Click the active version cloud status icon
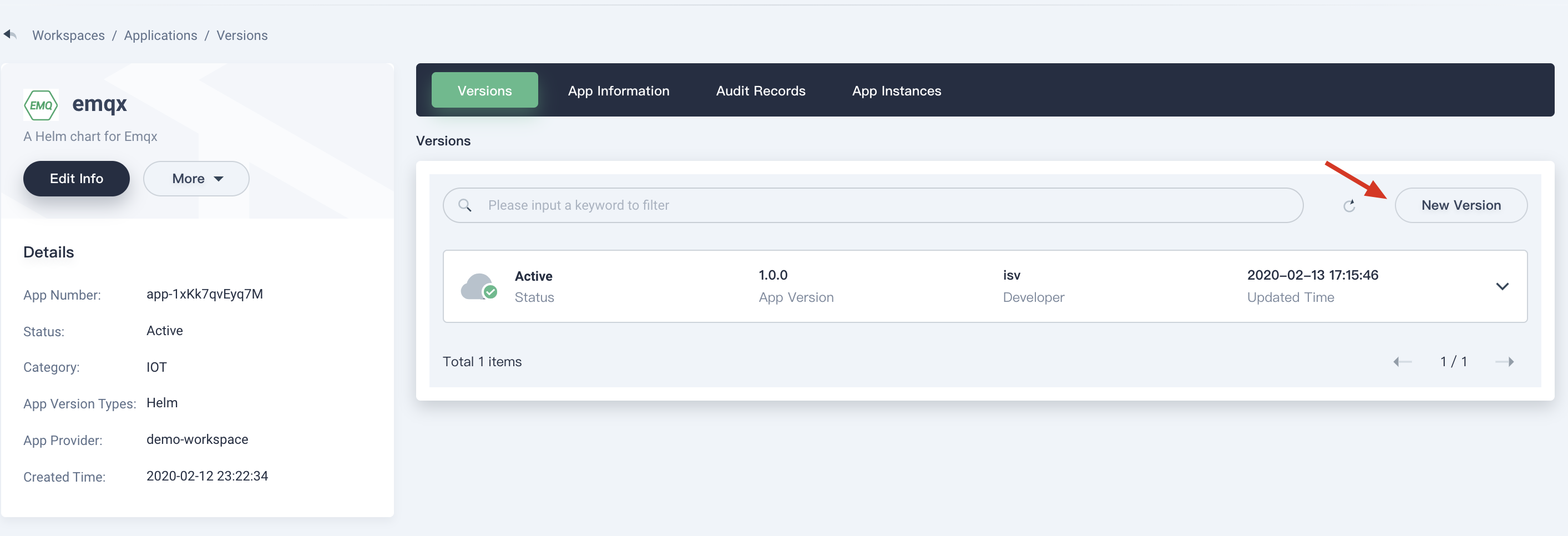The width and height of the screenshot is (1568, 536). (x=479, y=286)
